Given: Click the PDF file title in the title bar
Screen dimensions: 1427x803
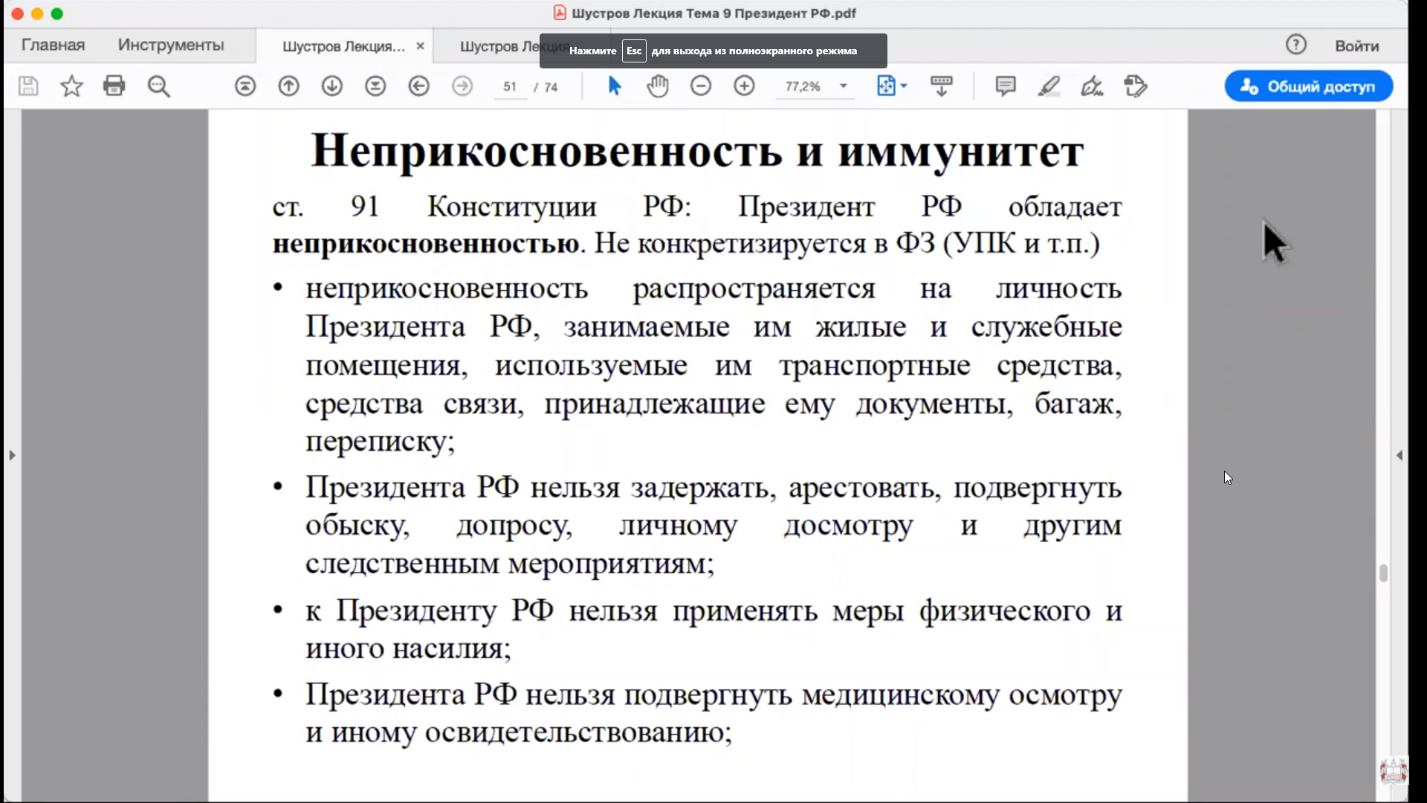Looking at the screenshot, I should pos(714,13).
